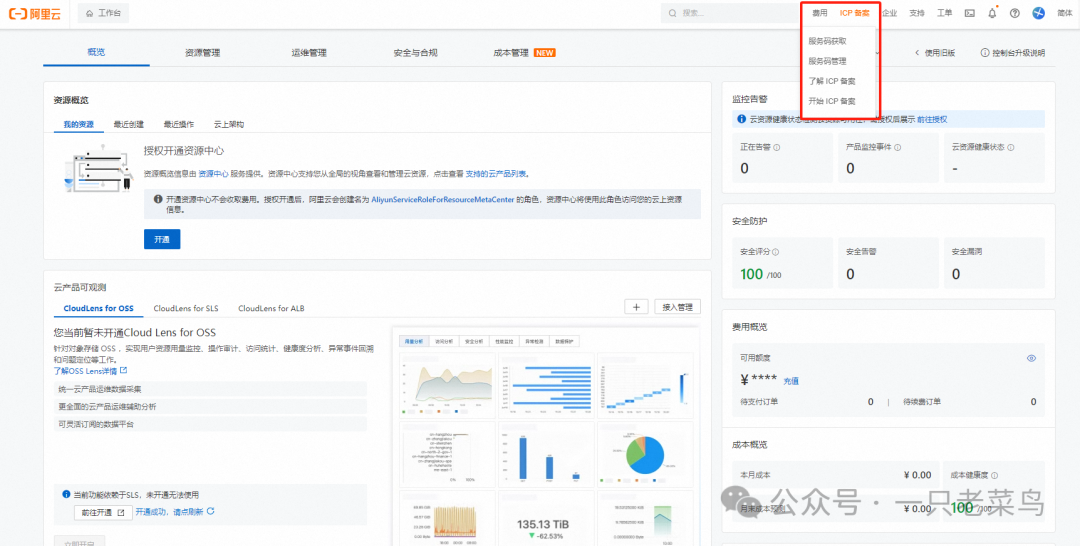Switch language via 简体

coord(1064,13)
